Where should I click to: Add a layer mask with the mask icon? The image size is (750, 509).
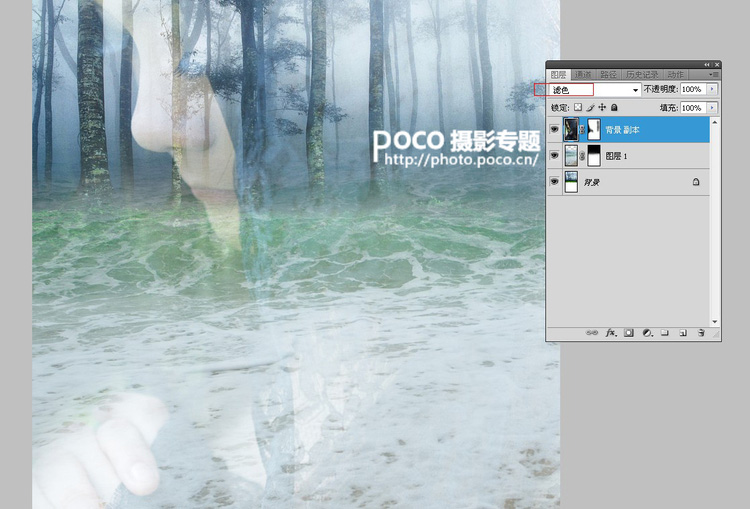[x=629, y=332]
